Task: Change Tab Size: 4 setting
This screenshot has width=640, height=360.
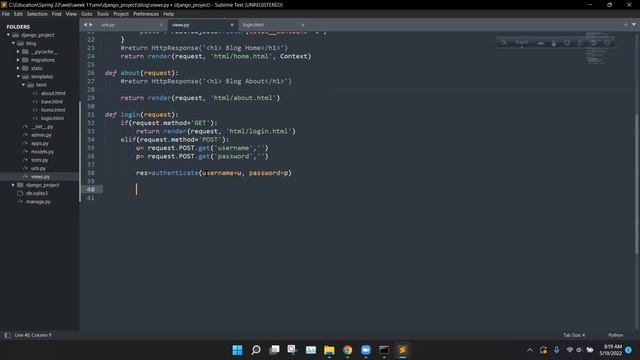Action: tap(574, 335)
